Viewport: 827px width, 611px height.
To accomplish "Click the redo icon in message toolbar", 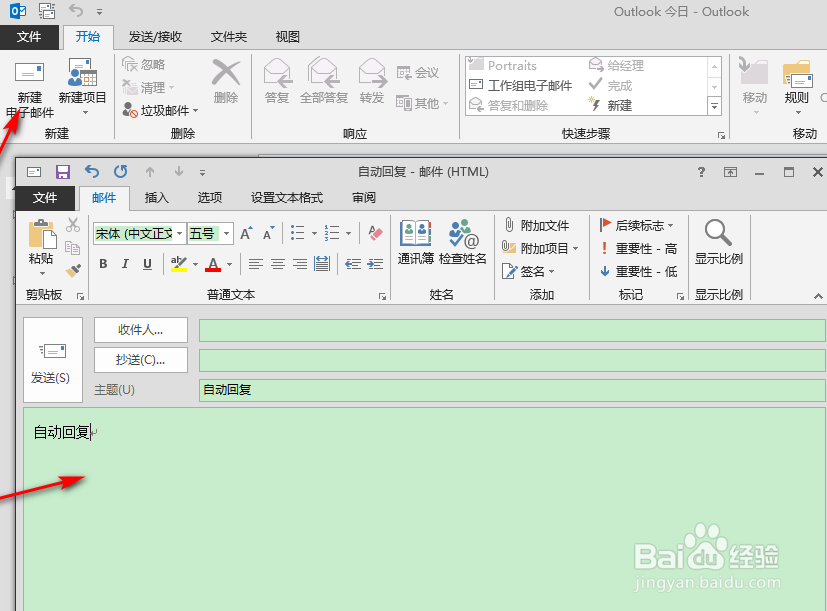I will (x=121, y=171).
